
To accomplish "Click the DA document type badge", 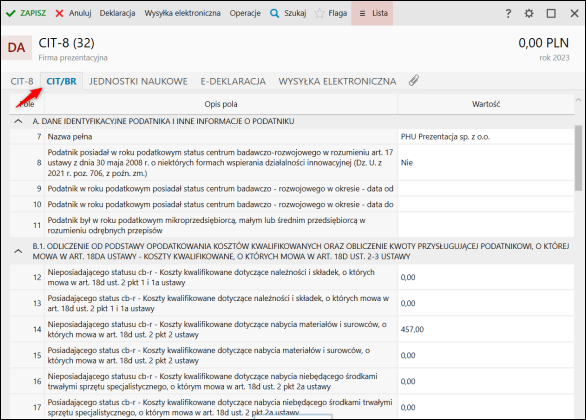I will pyautogui.click(x=16, y=48).
